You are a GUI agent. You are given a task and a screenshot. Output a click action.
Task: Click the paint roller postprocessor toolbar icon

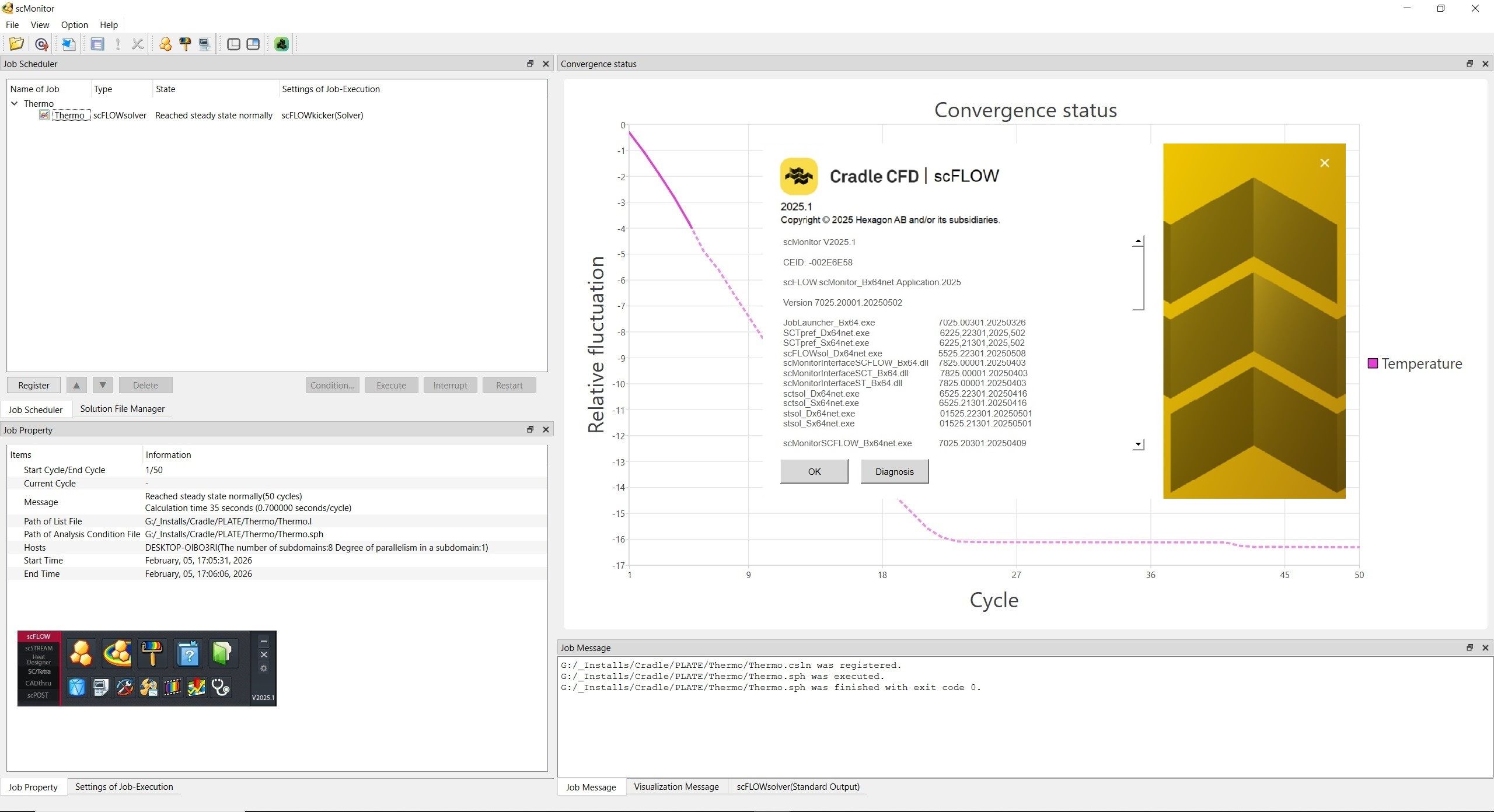click(x=185, y=44)
